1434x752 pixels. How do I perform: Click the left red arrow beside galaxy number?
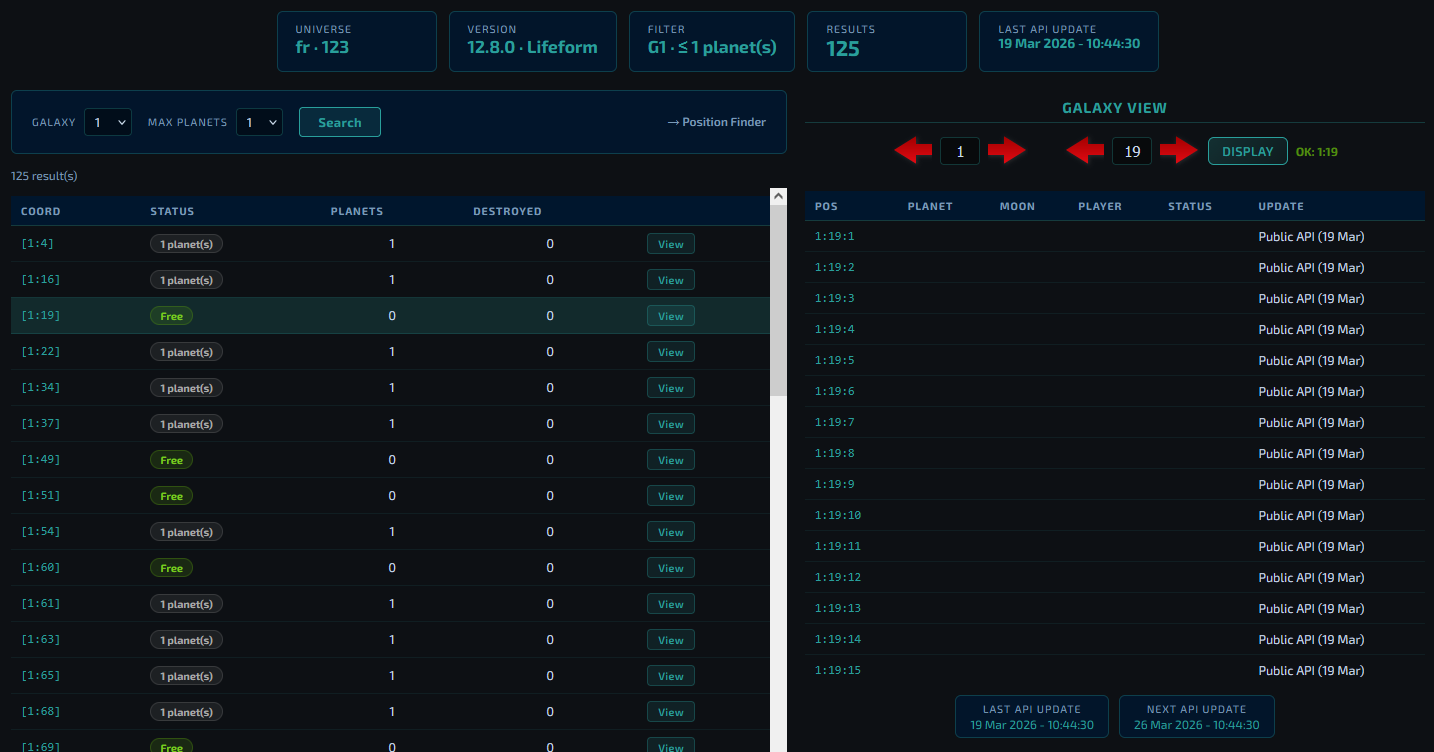[912, 151]
